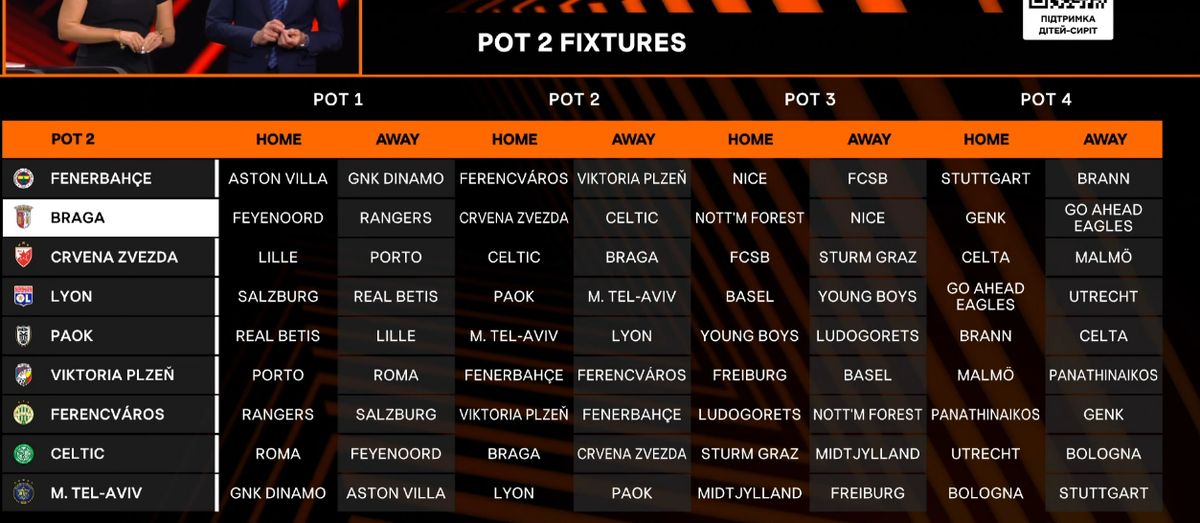Click the Celtic club crest icon
The height and width of the screenshot is (523, 1200).
pos(23,453)
